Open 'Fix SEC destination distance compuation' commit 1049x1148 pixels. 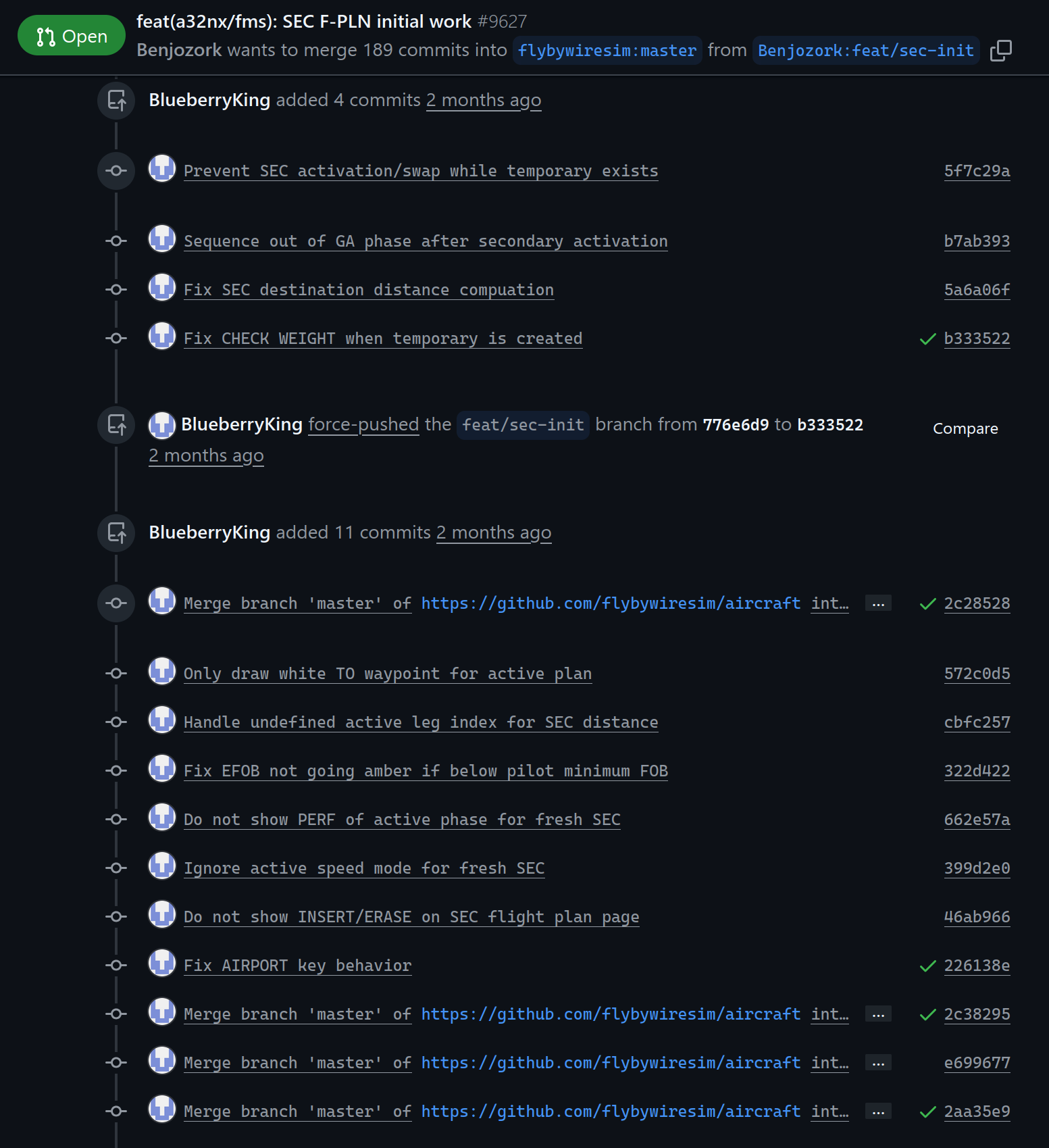368,291
